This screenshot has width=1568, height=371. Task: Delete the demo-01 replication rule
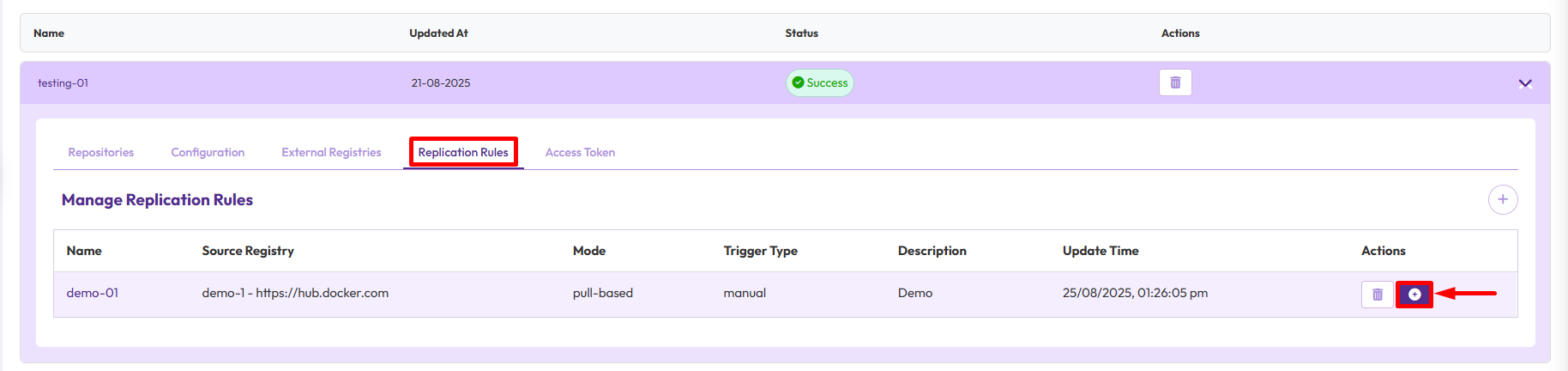point(1377,295)
